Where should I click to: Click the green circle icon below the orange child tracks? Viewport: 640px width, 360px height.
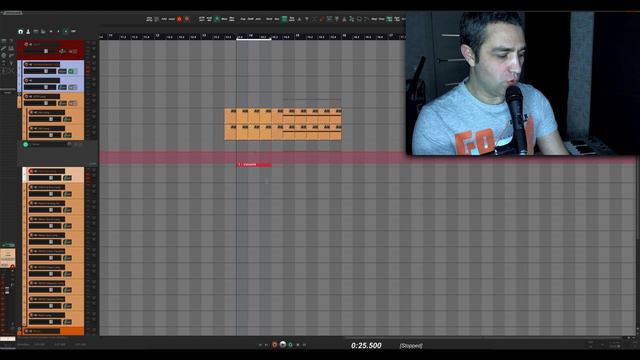[26, 144]
